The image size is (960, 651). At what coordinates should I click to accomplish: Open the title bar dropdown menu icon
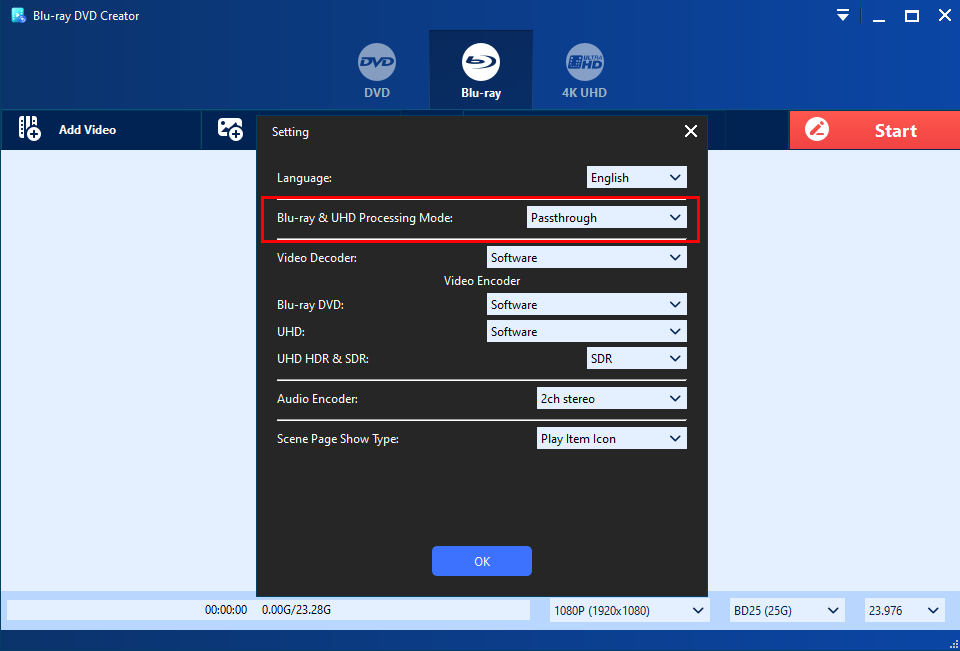coord(843,15)
